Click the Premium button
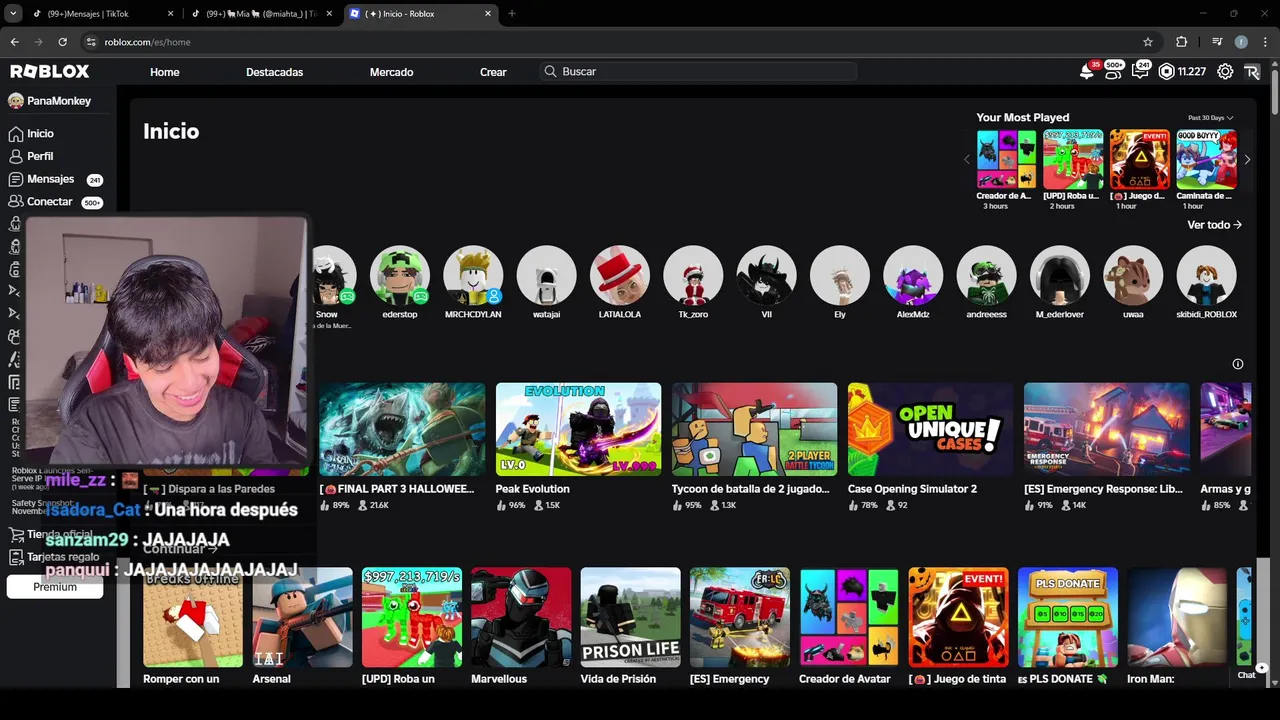The image size is (1280, 720). click(55, 587)
